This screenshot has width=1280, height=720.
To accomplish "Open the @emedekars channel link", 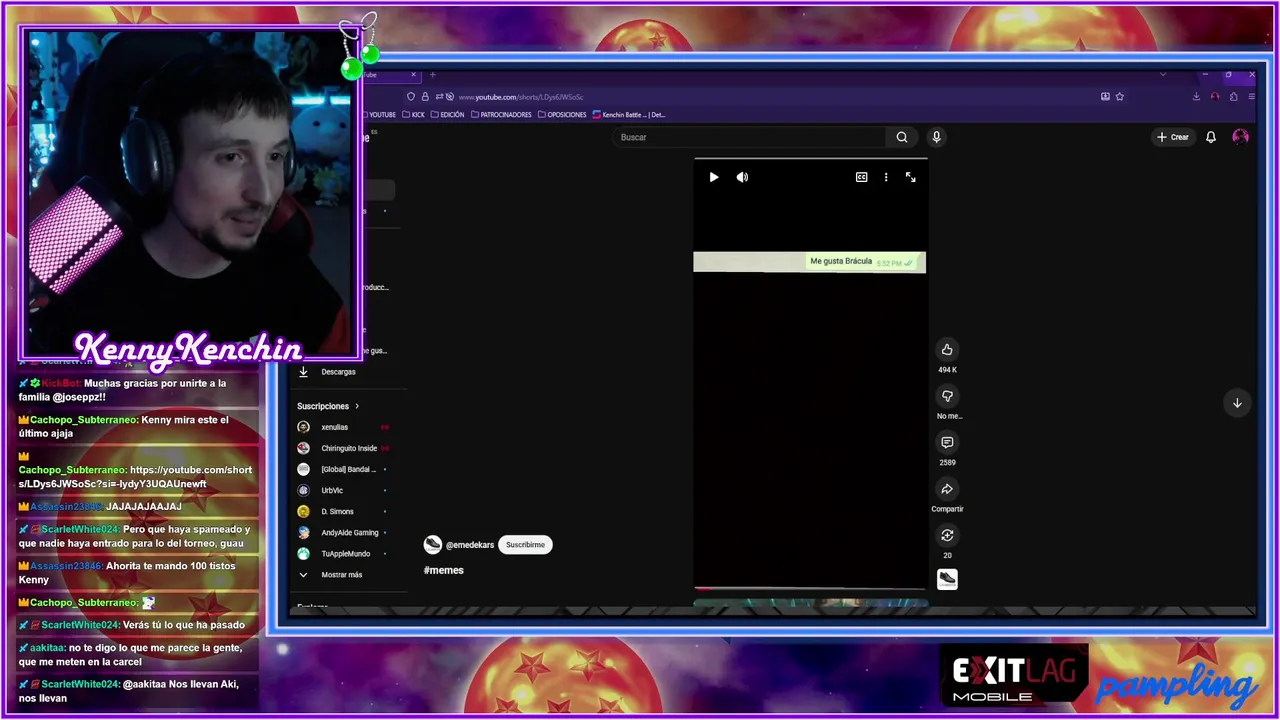I will click(470, 545).
